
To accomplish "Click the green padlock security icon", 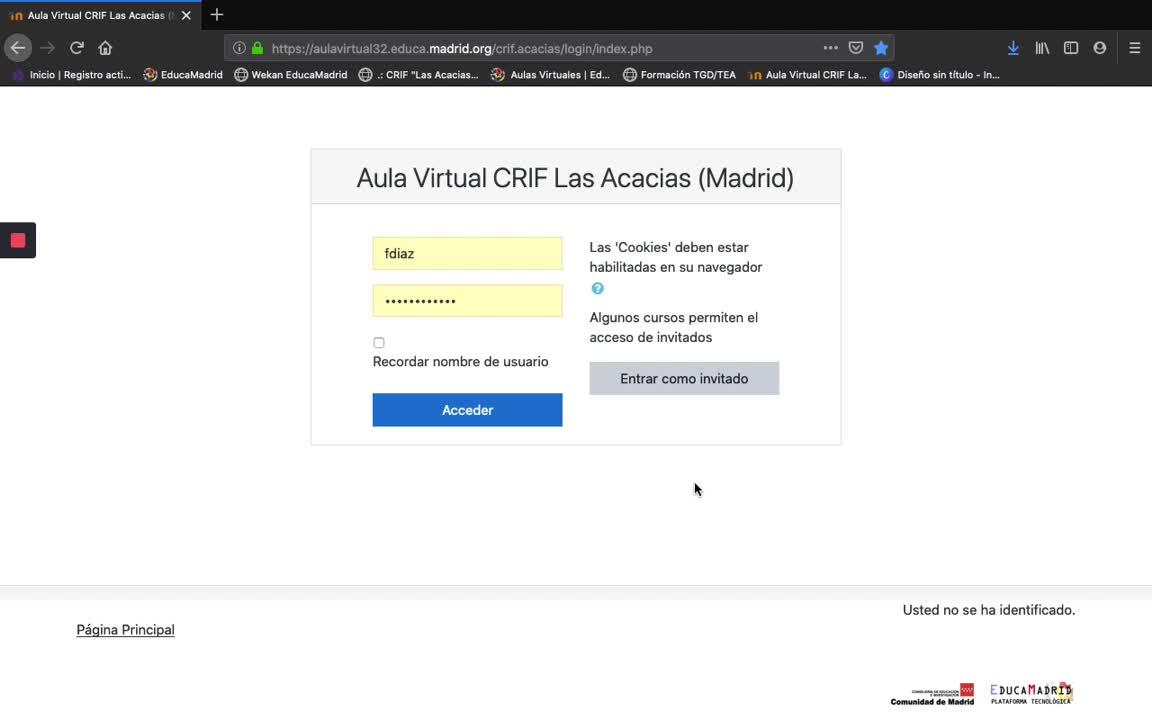I will pyautogui.click(x=257, y=48).
